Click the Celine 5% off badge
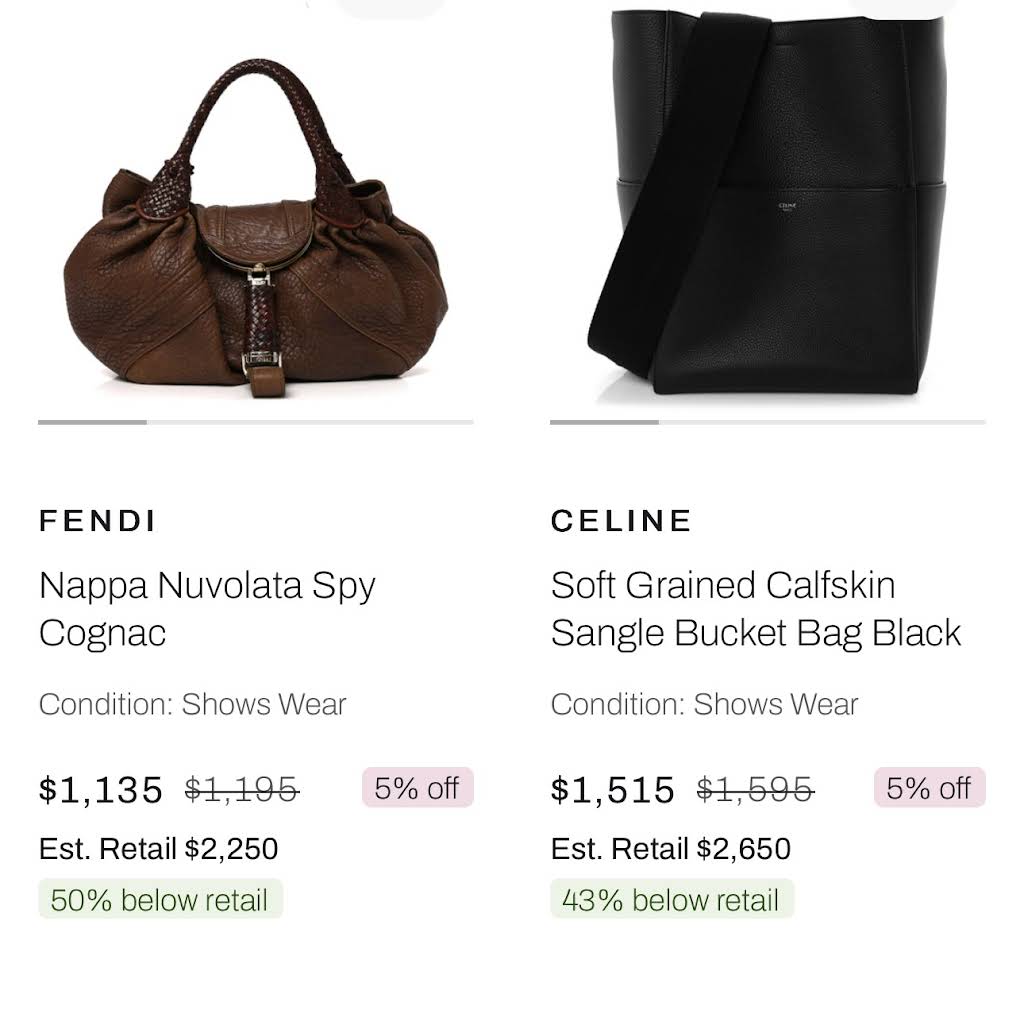This screenshot has height=1024, width=1024. pos(929,788)
